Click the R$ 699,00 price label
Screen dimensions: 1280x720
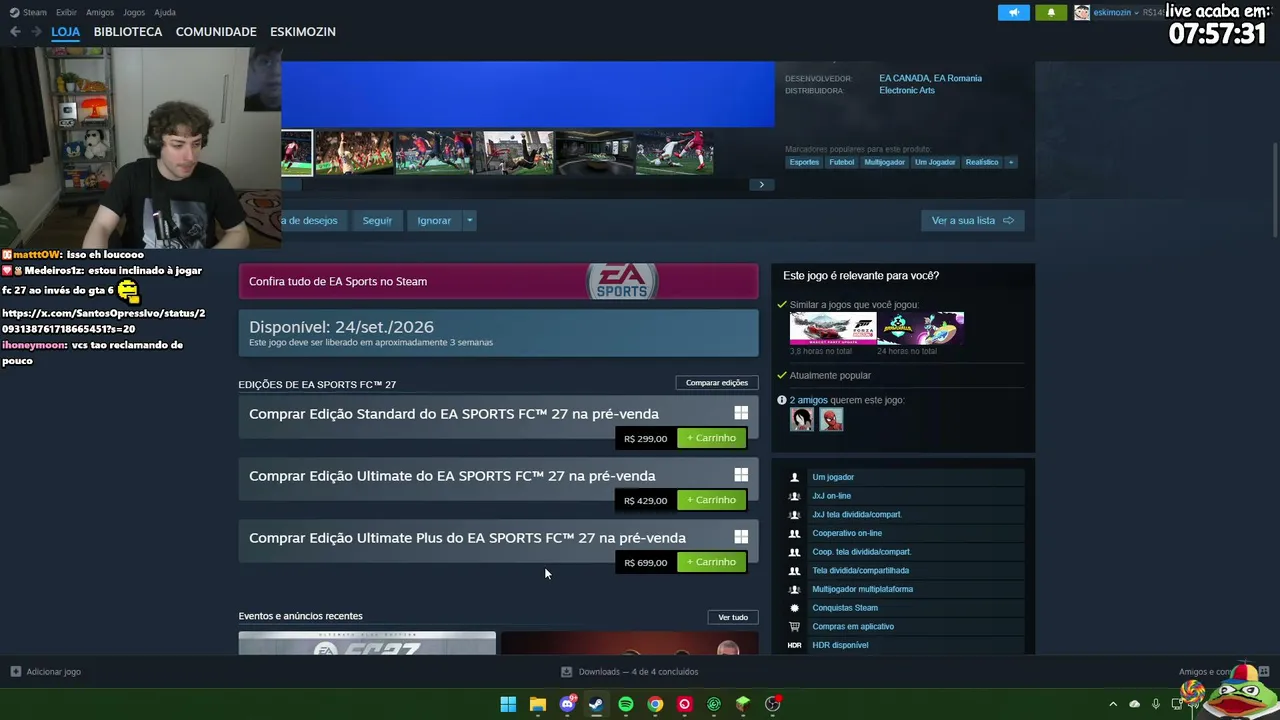645,562
